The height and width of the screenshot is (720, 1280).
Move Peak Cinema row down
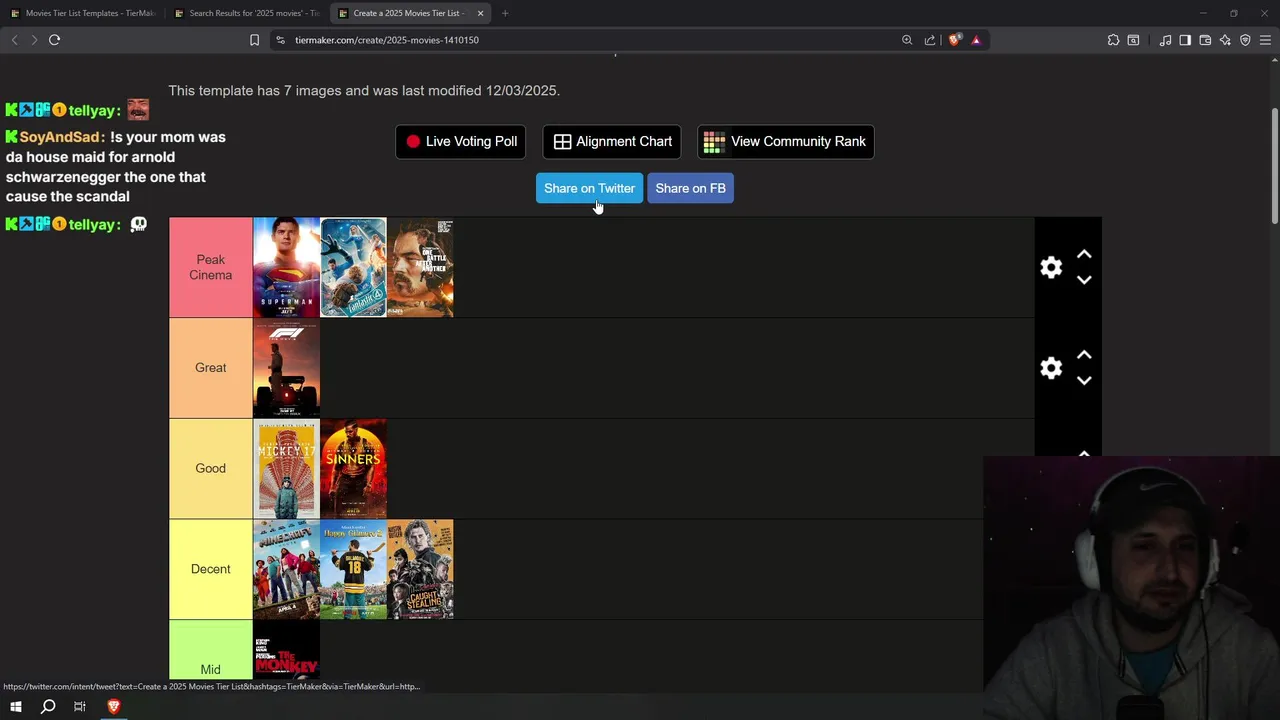pos(1084,280)
